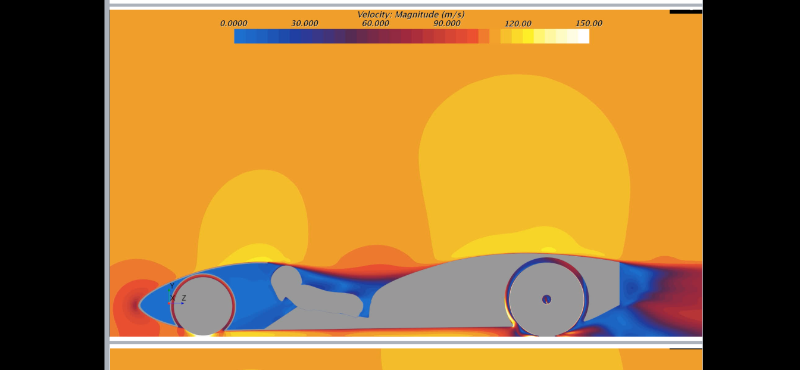
Task: Click the lower viewport below the divider
Action: [x=406, y=360]
